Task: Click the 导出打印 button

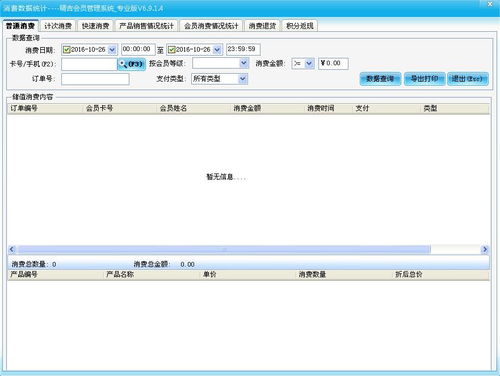Action: pyautogui.click(x=424, y=79)
